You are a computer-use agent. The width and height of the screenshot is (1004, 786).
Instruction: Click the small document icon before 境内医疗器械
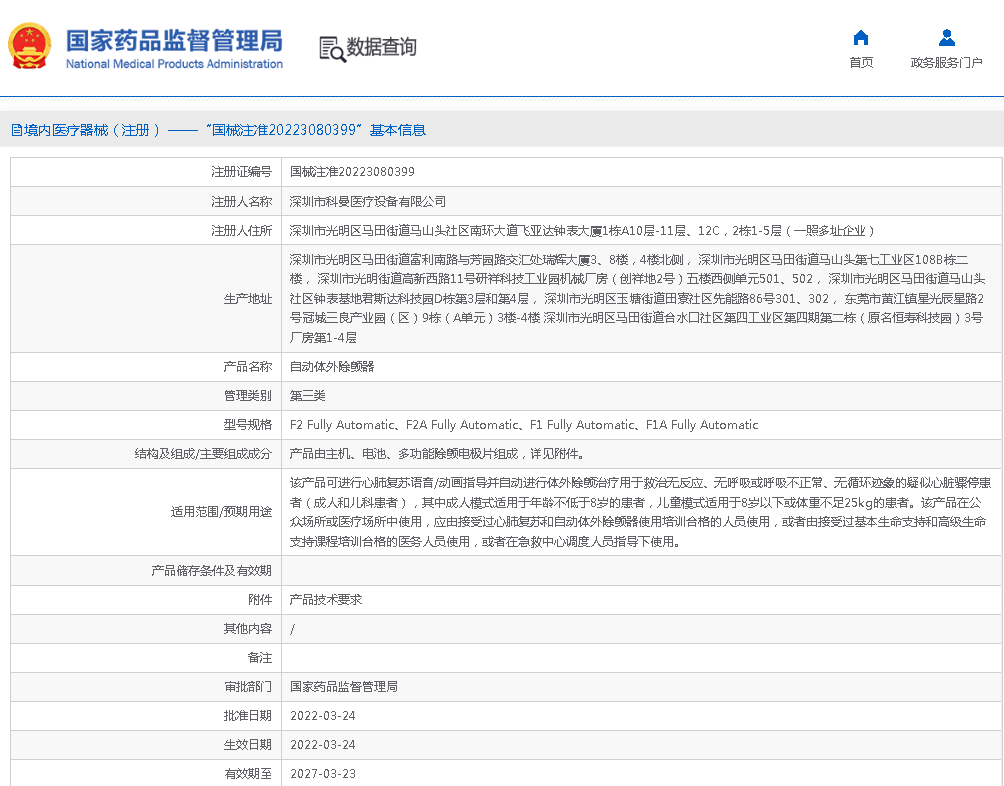[x=16, y=130]
